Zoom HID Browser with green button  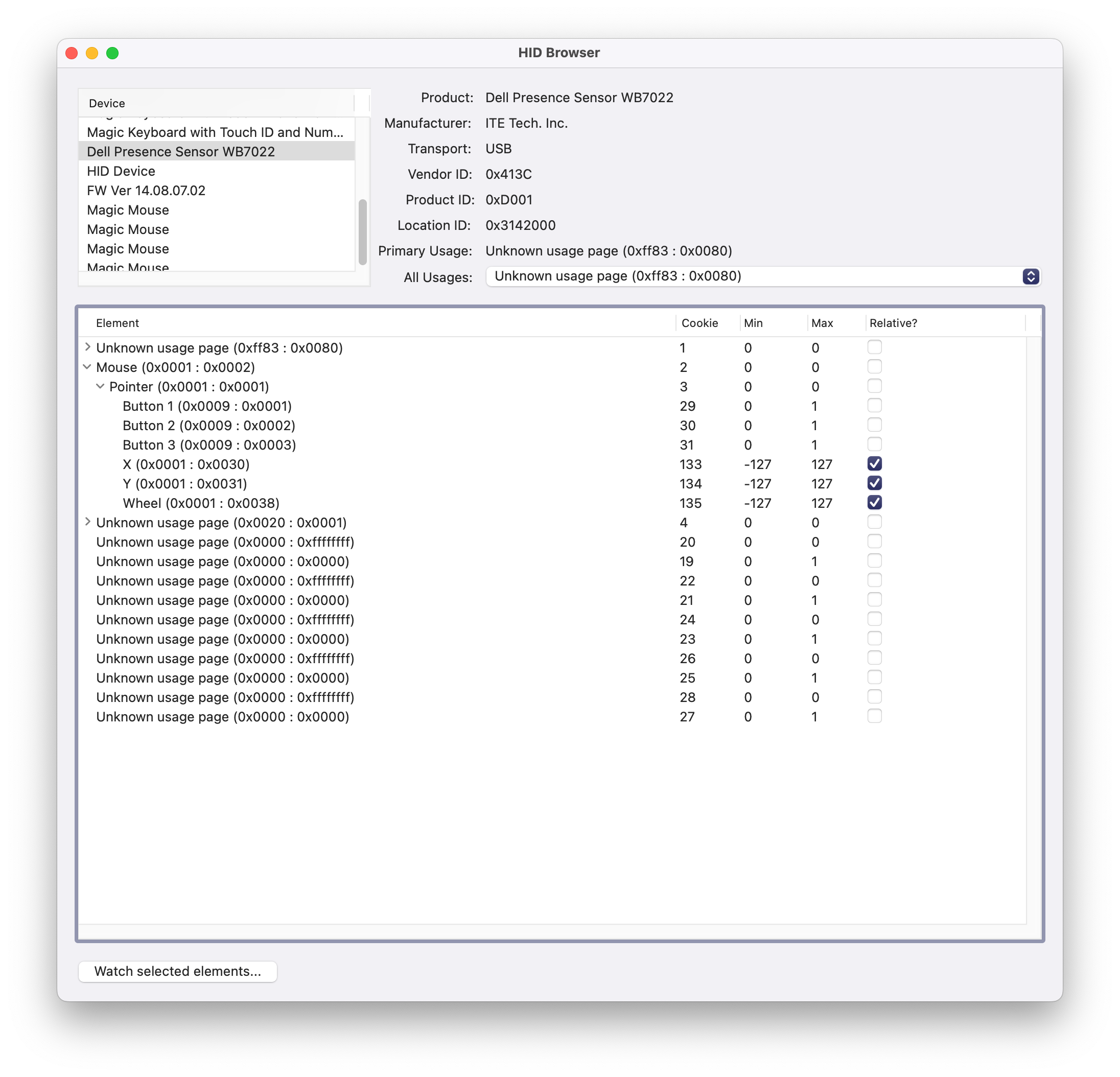pyautogui.click(x=112, y=53)
